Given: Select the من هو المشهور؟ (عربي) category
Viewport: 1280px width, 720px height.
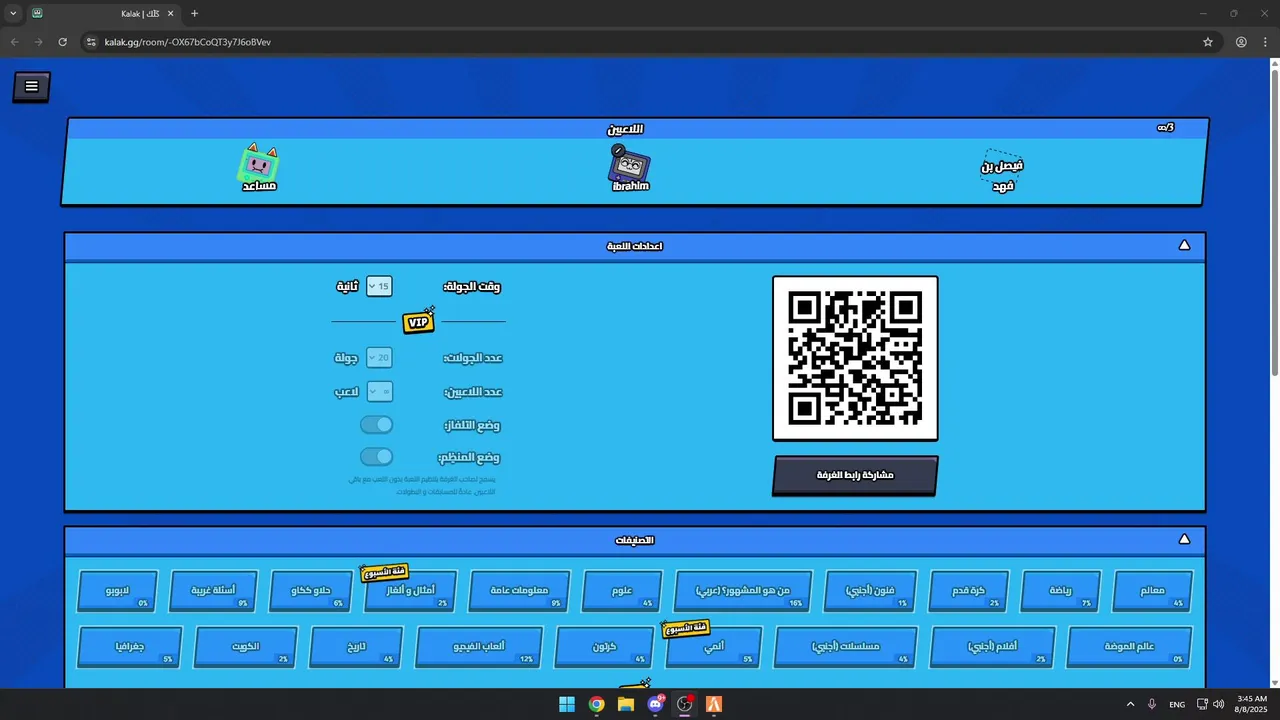Looking at the screenshot, I should [743, 591].
